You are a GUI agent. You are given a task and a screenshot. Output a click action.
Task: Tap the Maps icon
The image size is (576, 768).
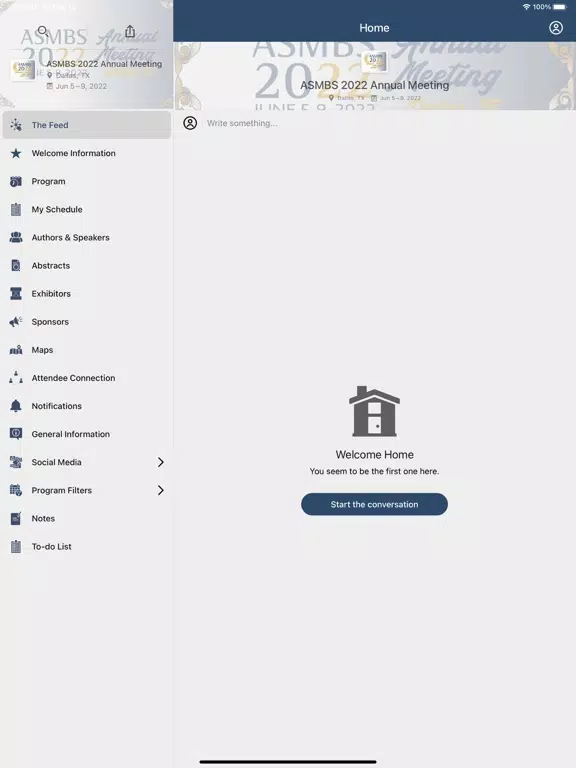[16, 350]
